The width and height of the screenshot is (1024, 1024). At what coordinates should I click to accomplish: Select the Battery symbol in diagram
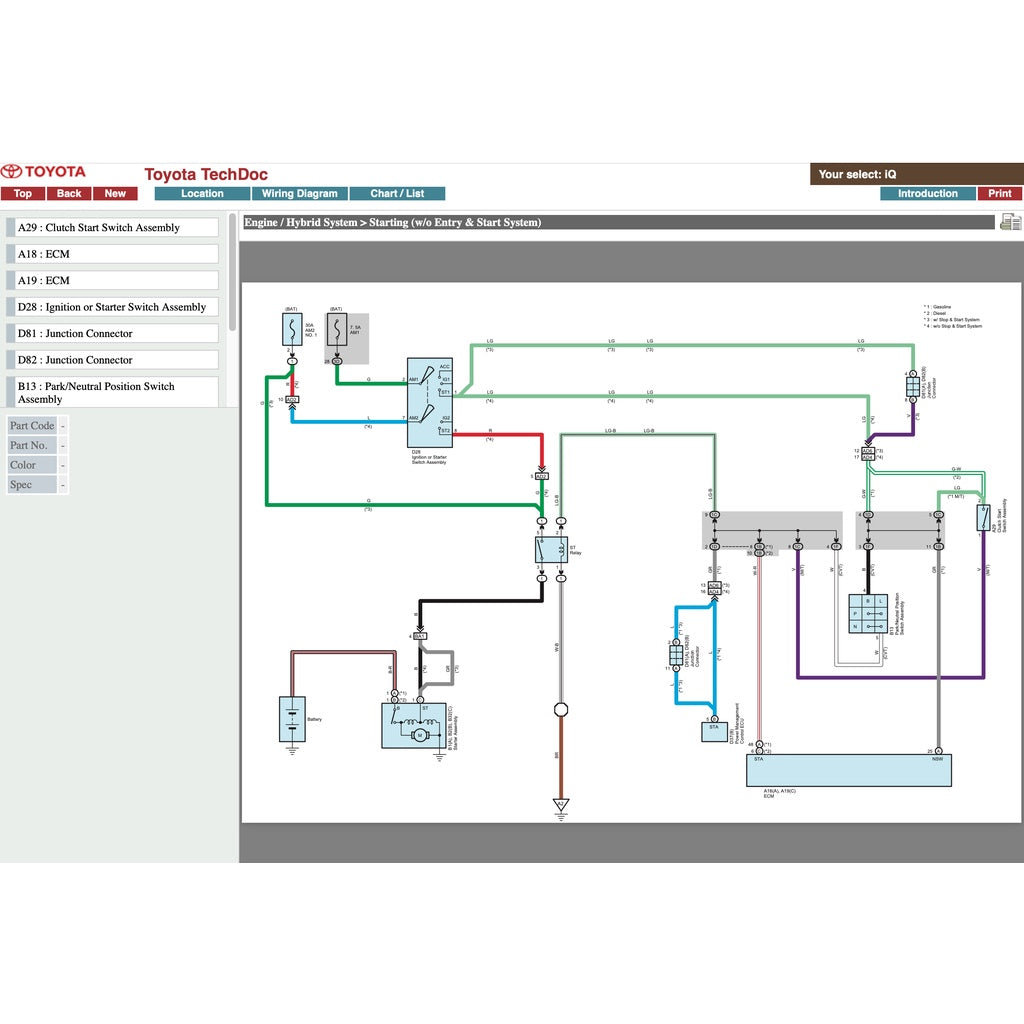tap(292, 719)
